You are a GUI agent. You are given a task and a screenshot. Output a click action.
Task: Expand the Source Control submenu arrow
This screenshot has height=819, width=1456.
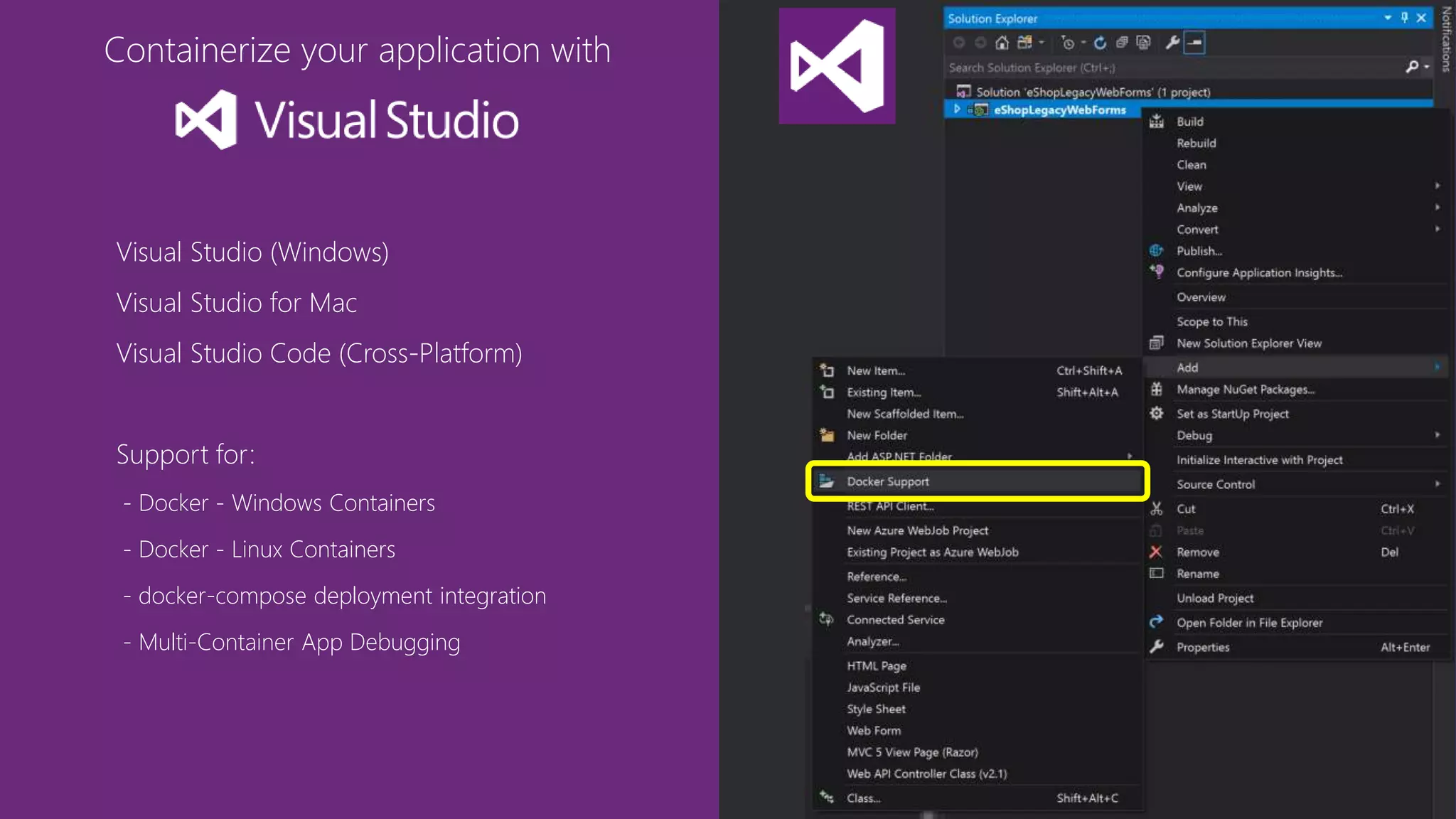tap(1437, 483)
